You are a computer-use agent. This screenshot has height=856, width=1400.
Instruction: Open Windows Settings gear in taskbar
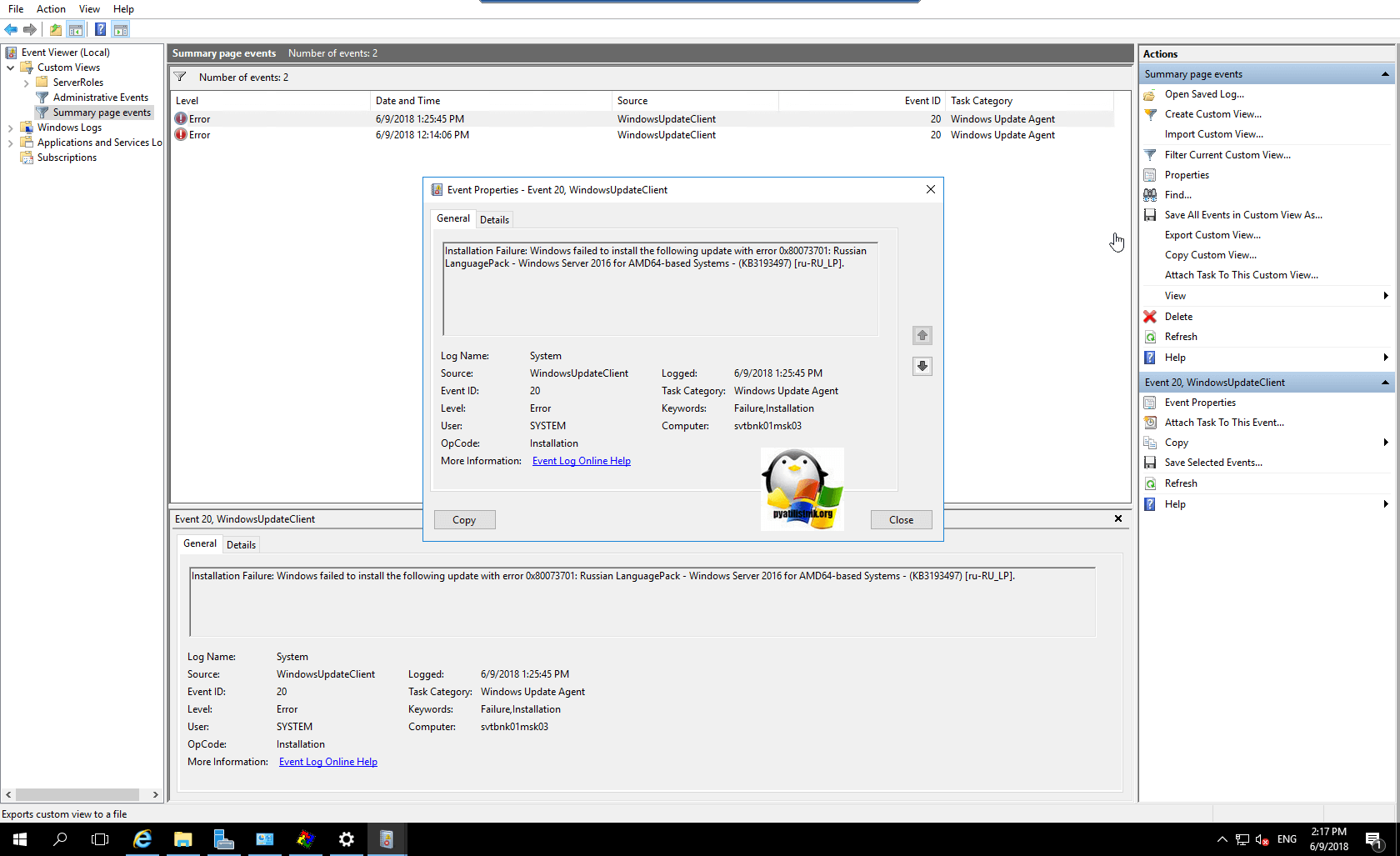(347, 839)
